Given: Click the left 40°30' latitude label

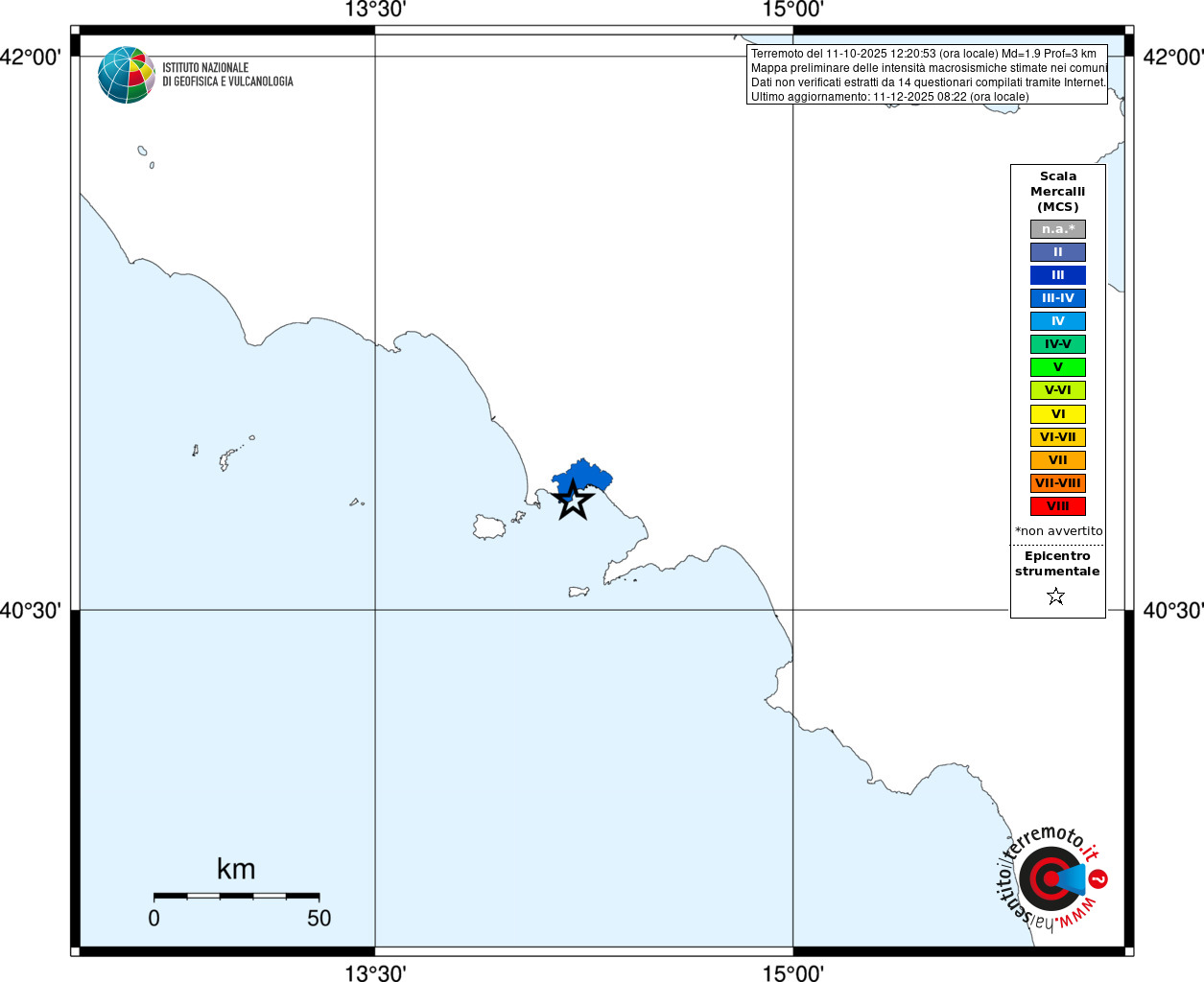Looking at the screenshot, I should [x=31, y=610].
